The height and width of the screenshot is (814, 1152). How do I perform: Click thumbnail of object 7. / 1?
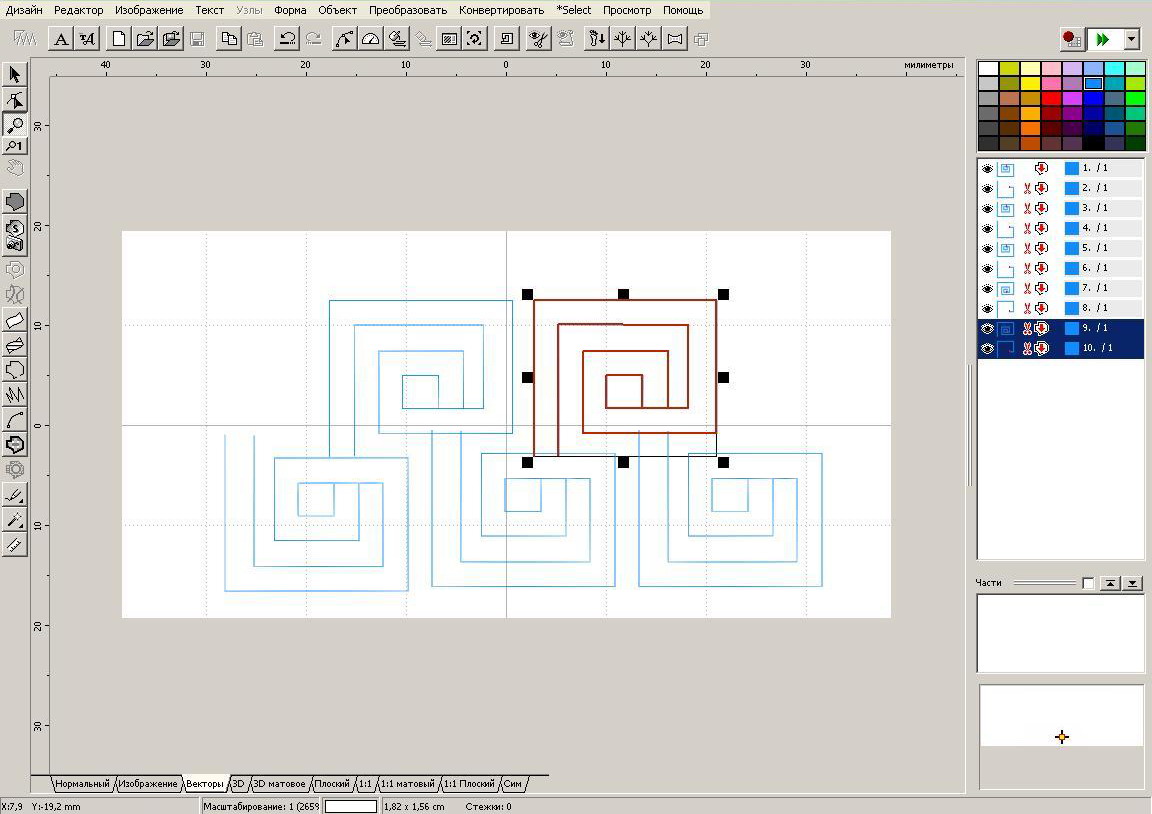(x=1006, y=288)
